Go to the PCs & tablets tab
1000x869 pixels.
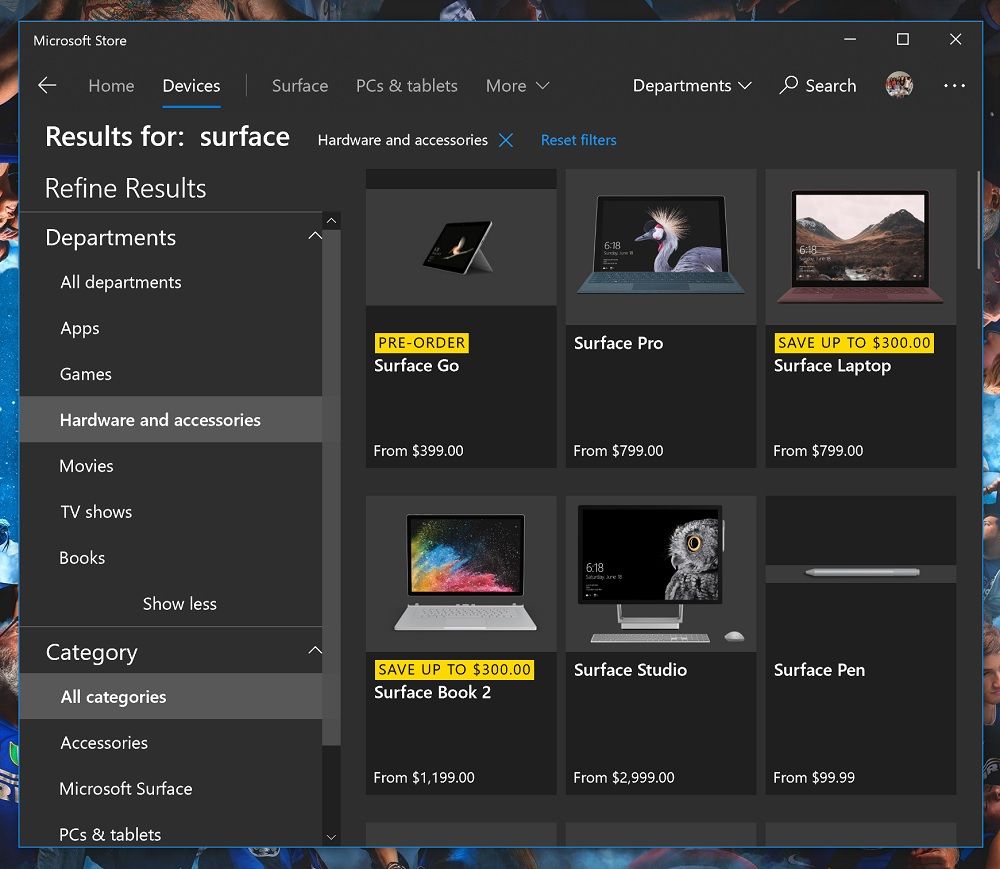point(406,86)
